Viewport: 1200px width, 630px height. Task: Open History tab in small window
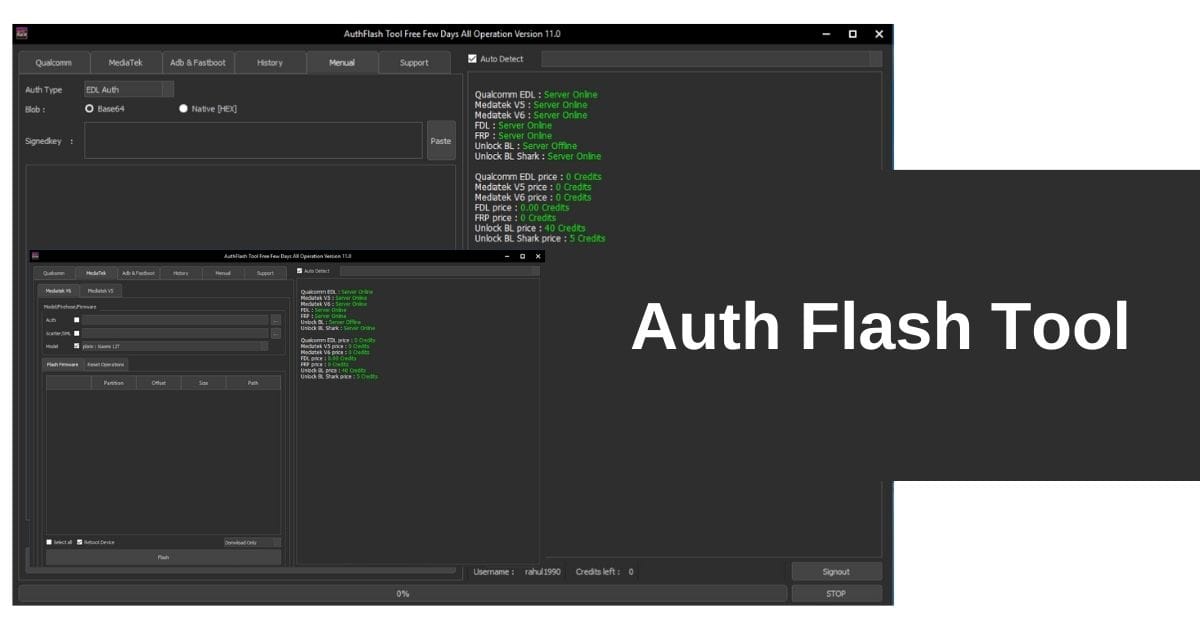click(x=181, y=273)
